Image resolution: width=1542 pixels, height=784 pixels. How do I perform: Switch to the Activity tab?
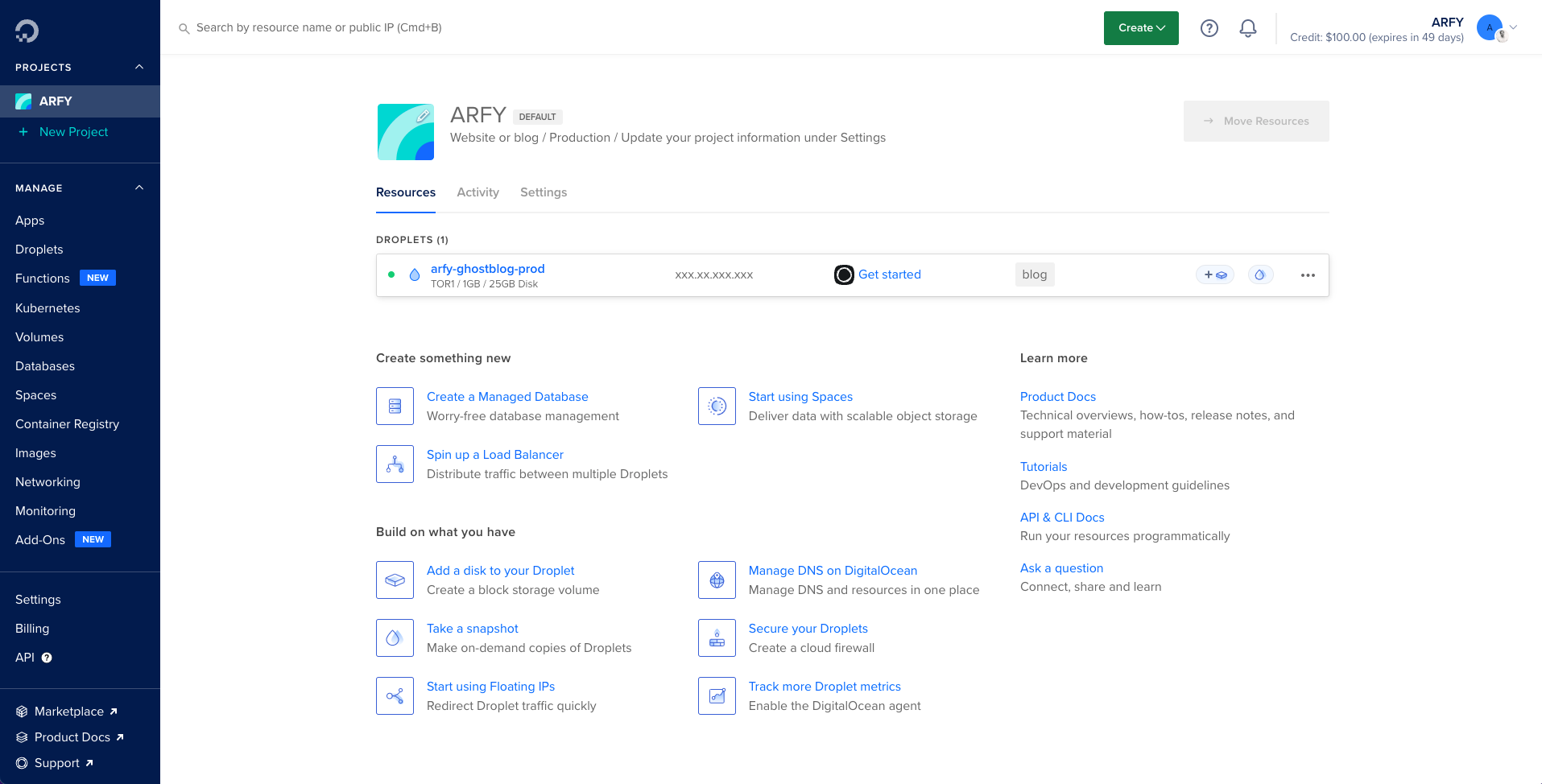[x=477, y=192]
